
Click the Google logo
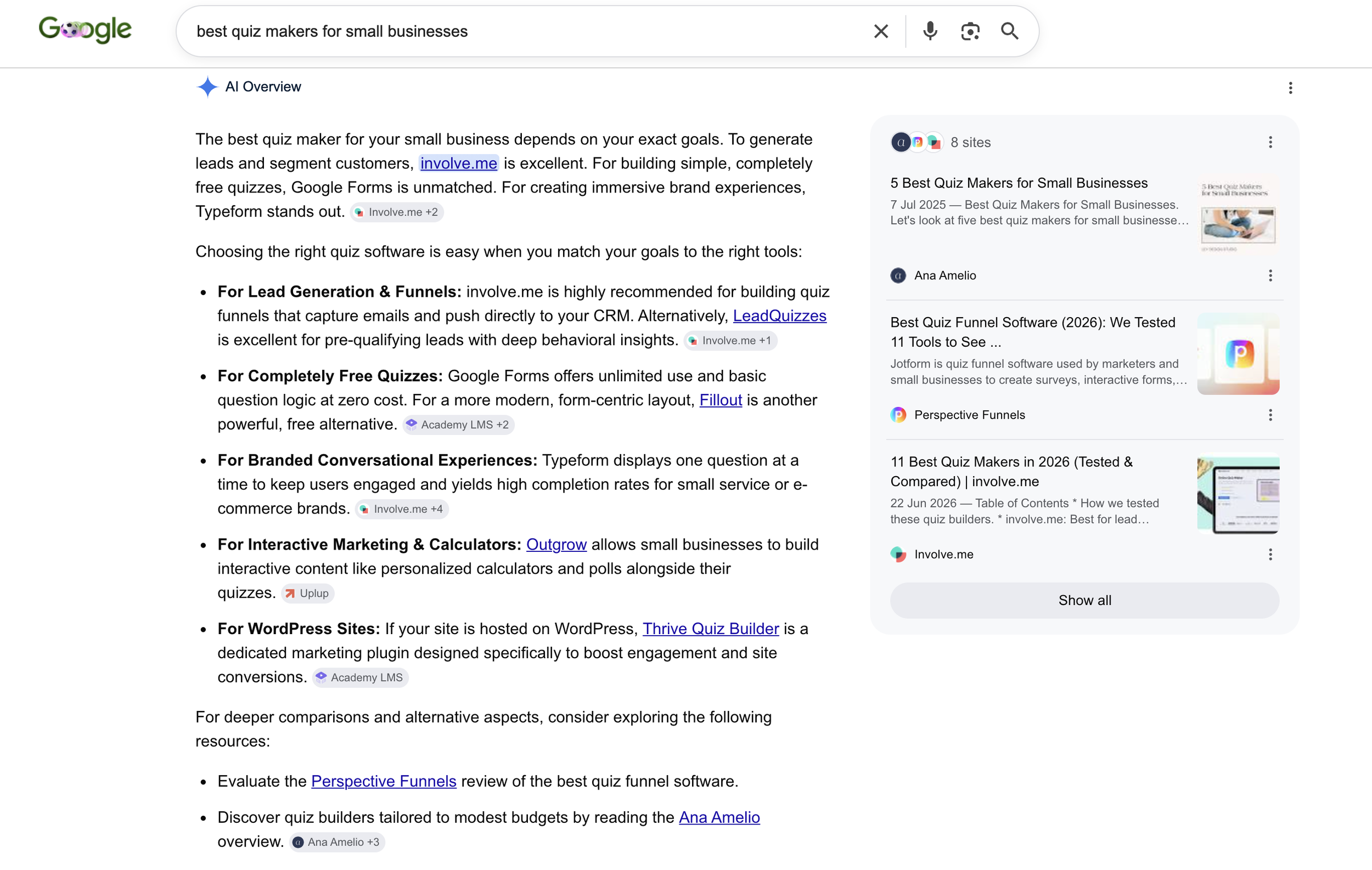pos(85,30)
